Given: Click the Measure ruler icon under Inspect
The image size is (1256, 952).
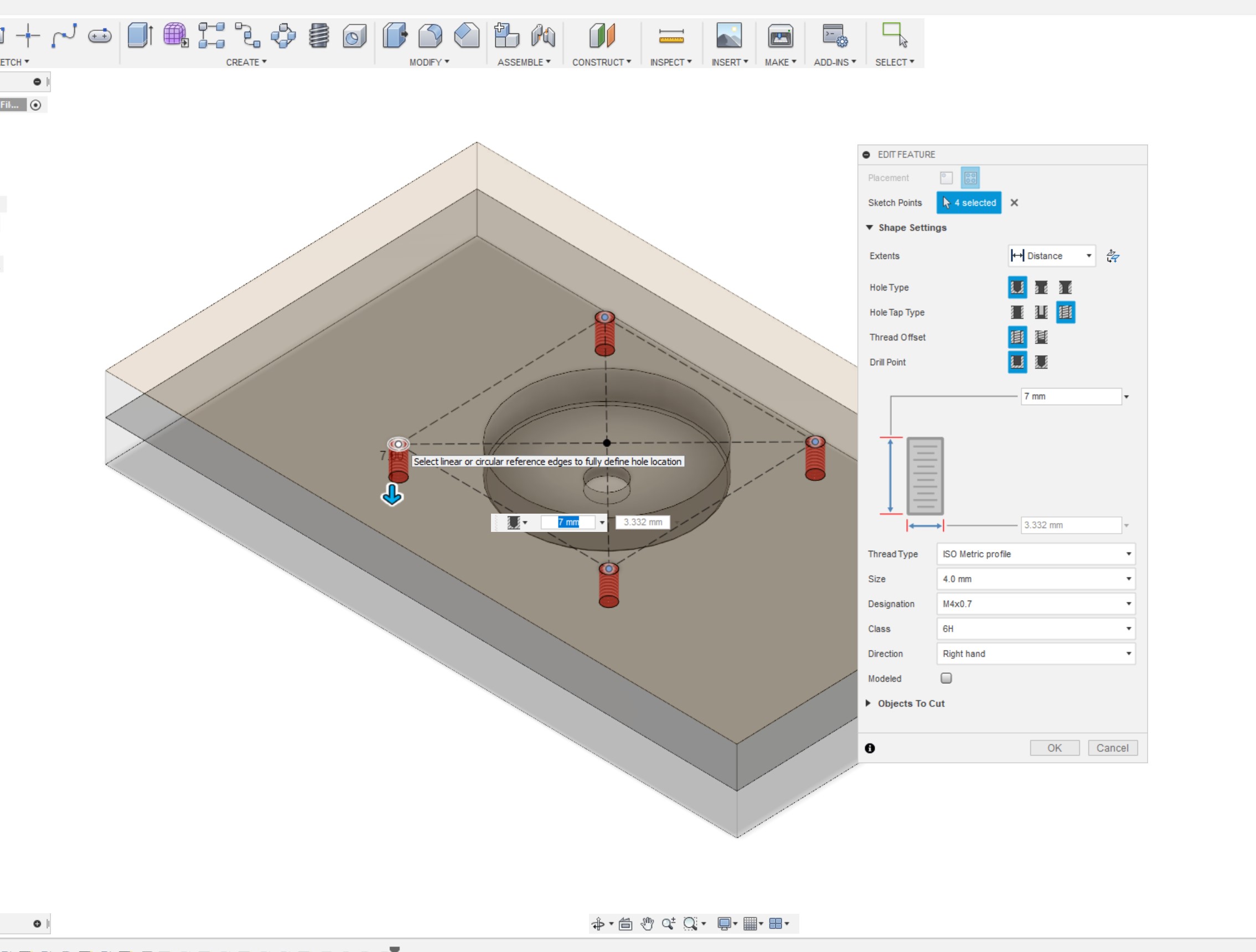Looking at the screenshot, I should tap(670, 37).
